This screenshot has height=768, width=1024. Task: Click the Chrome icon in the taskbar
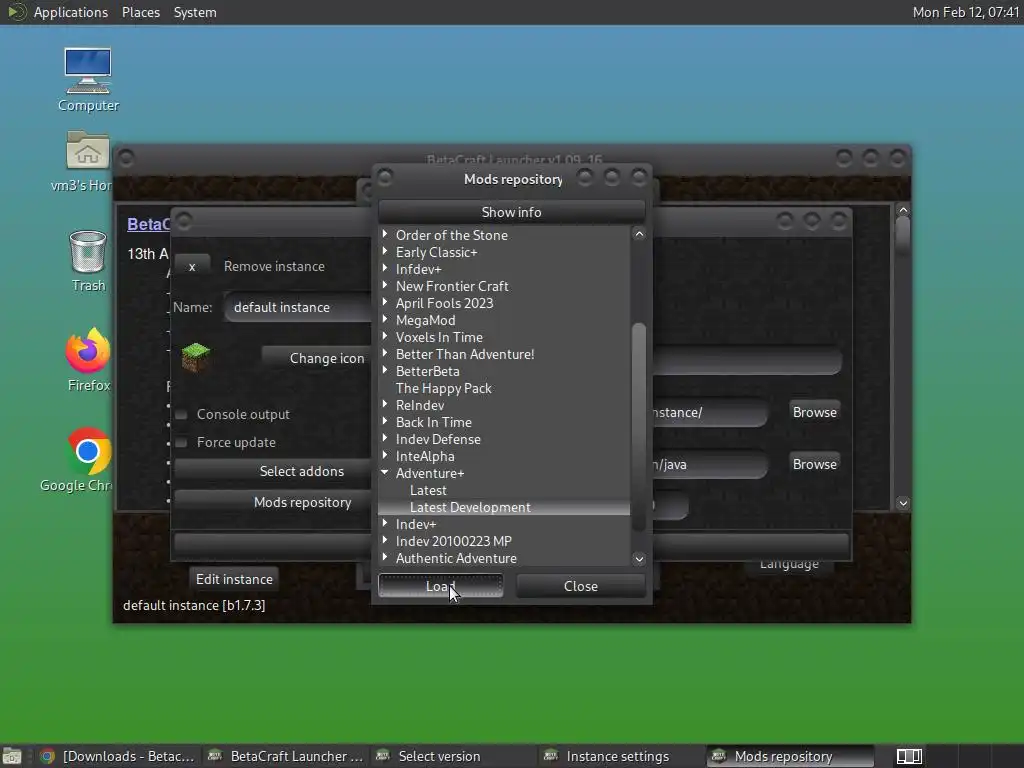46,756
